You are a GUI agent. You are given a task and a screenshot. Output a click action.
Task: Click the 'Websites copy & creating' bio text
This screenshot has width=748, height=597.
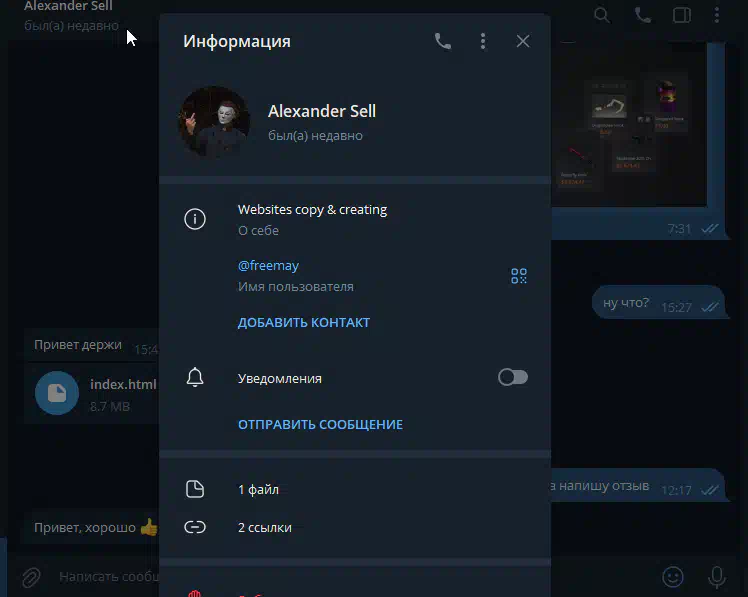point(312,209)
